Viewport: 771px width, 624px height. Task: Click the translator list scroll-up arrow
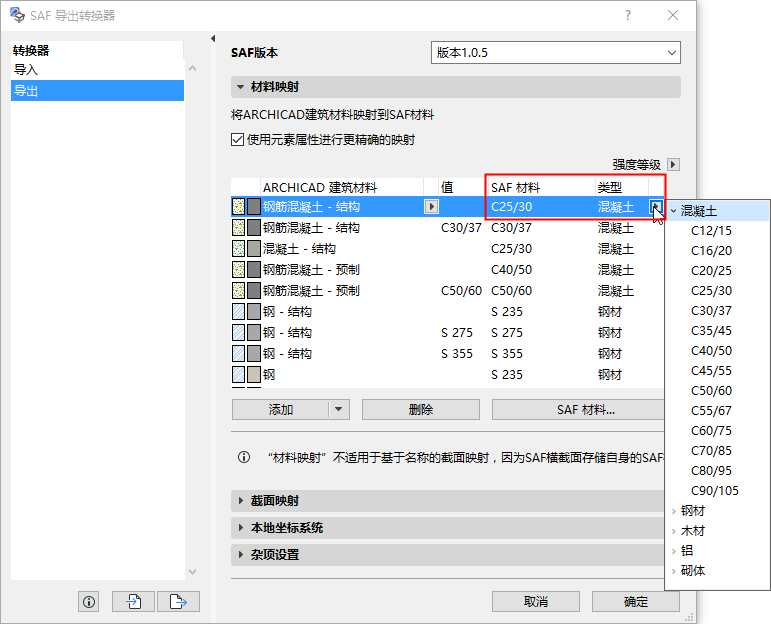(x=193, y=68)
